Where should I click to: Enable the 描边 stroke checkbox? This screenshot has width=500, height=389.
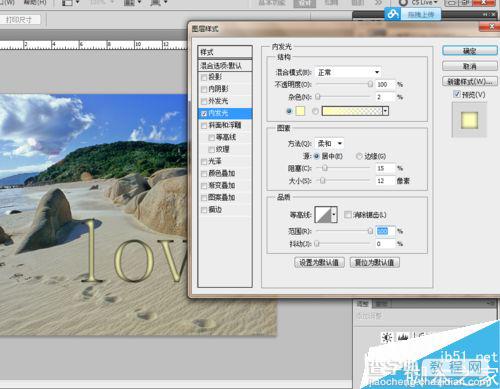point(204,210)
